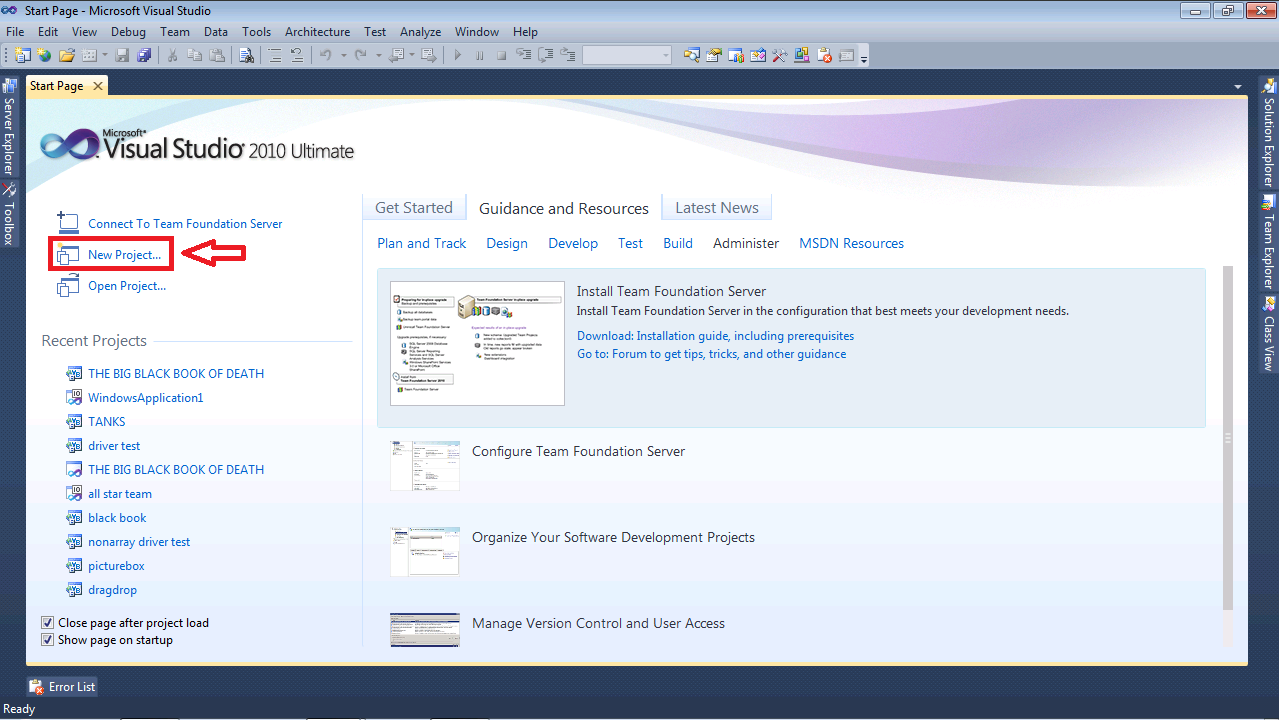Click the Step Out debug icon
The width and height of the screenshot is (1280, 720).
568,55
